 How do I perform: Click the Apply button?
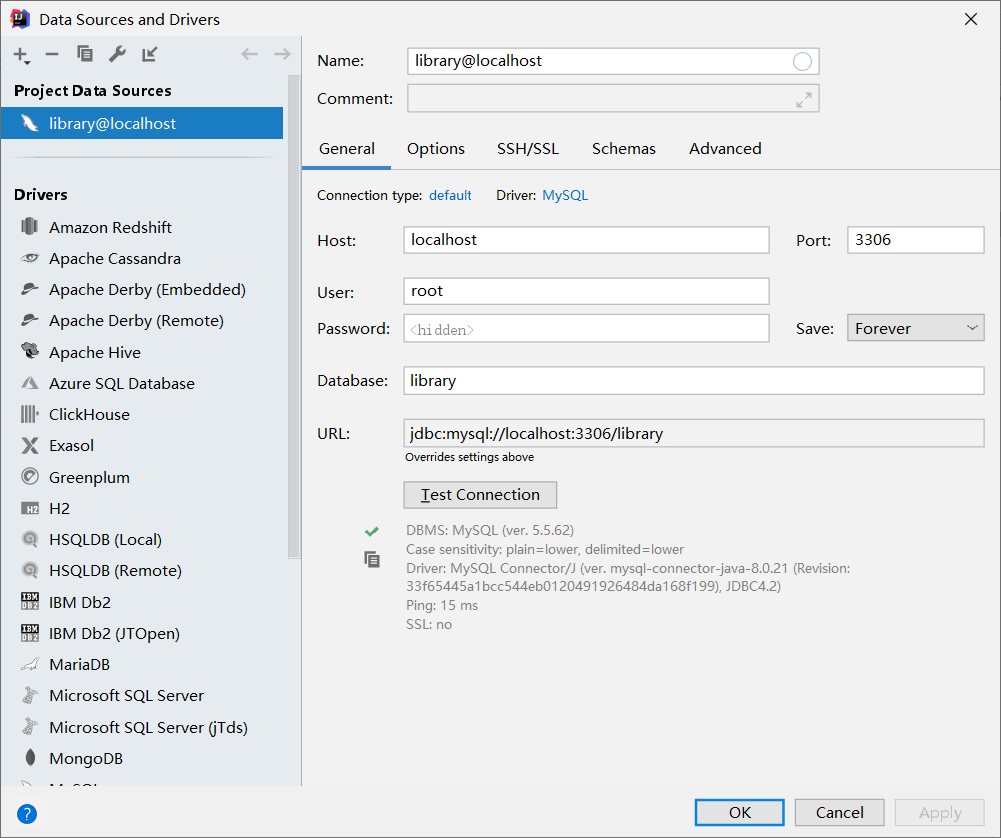(x=940, y=812)
